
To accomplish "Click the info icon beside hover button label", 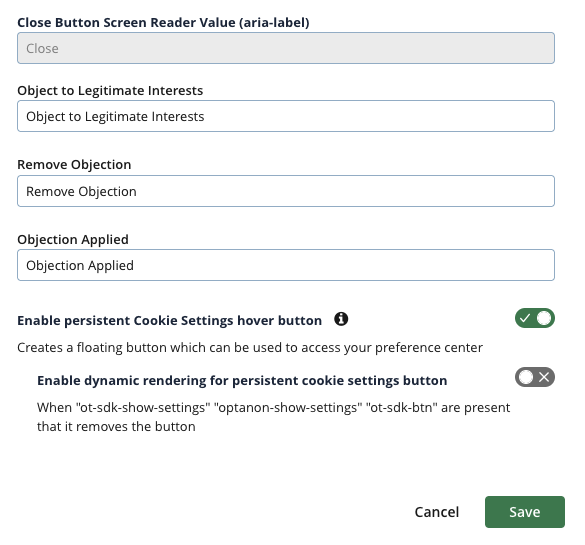I will point(341,319).
